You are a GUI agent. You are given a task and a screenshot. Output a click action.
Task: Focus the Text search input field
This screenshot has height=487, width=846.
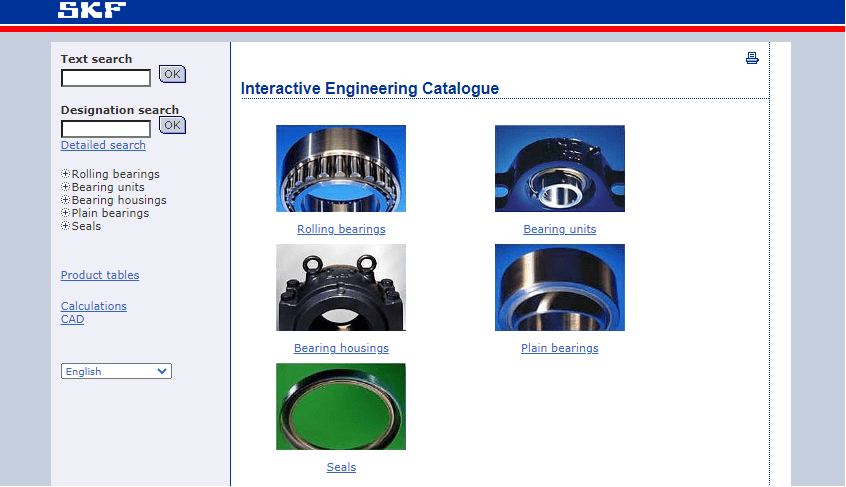pyautogui.click(x=106, y=77)
